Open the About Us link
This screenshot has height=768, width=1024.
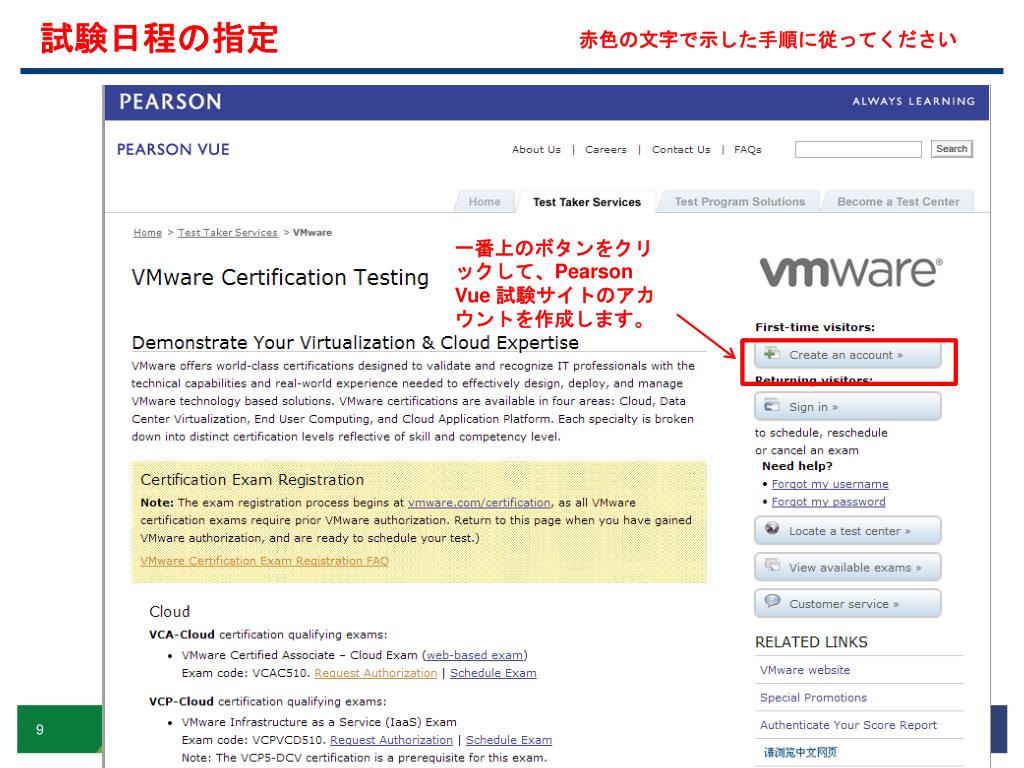coord(536,150)
